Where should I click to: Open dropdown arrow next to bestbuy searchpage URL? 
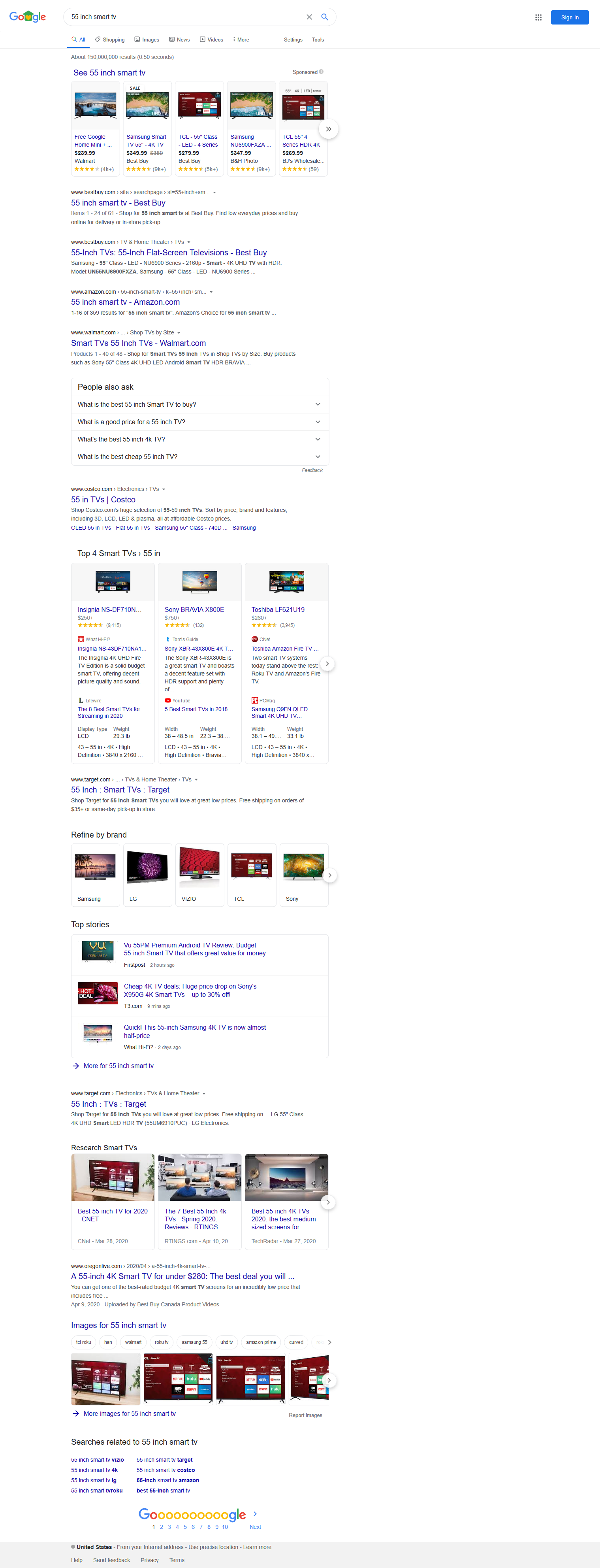pos(214,192)
